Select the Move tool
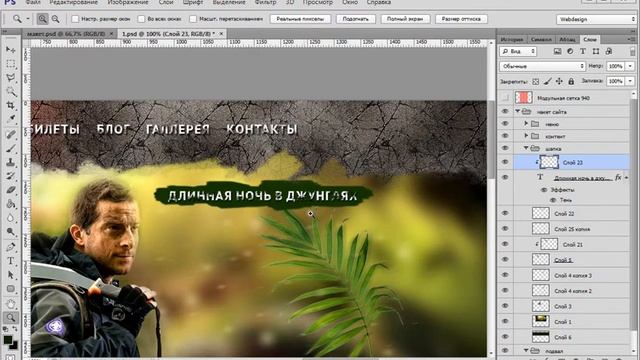Viewport: 640px width, 360px height. (11, 50)
